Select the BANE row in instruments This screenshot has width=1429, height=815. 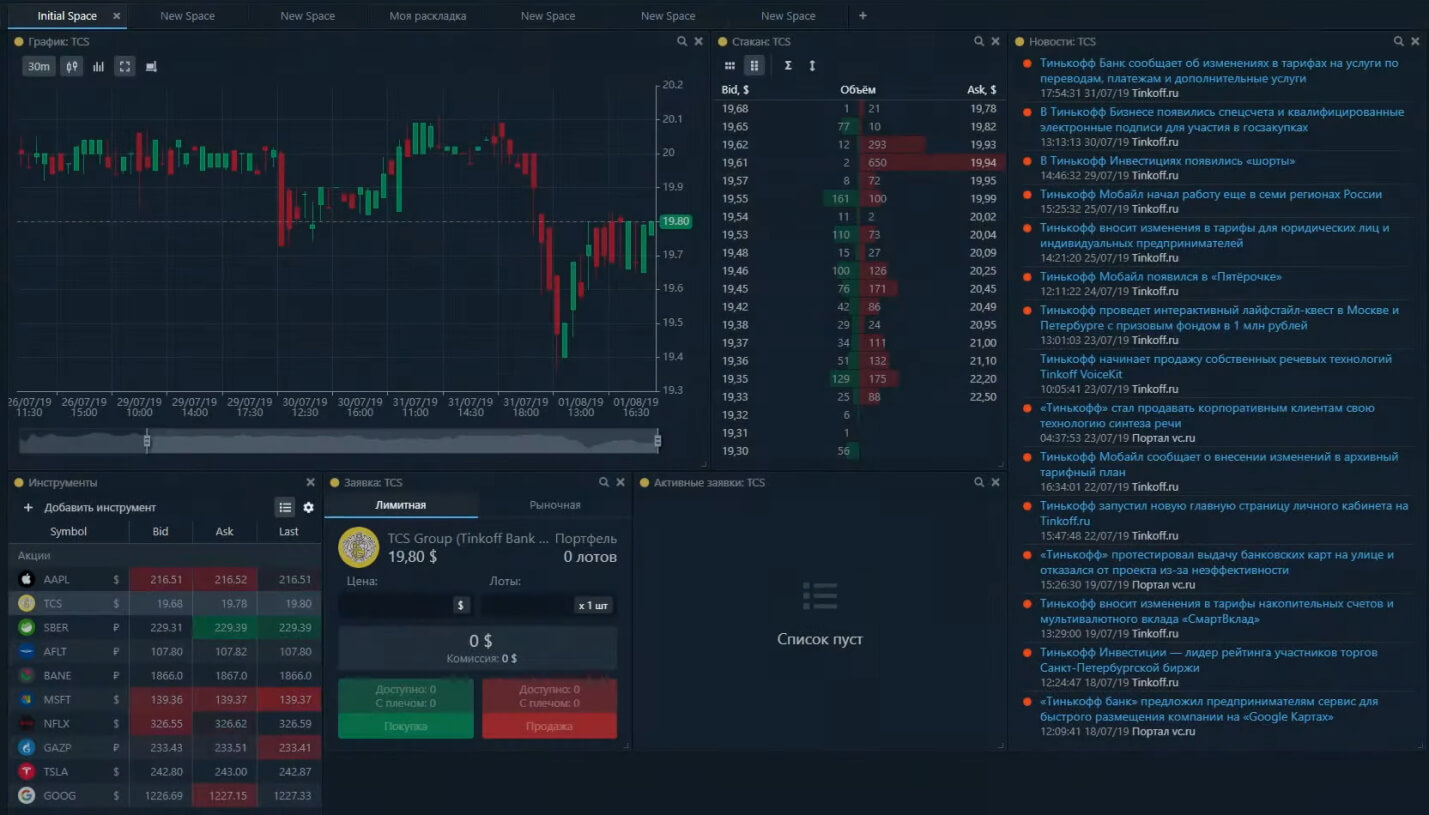167,675
